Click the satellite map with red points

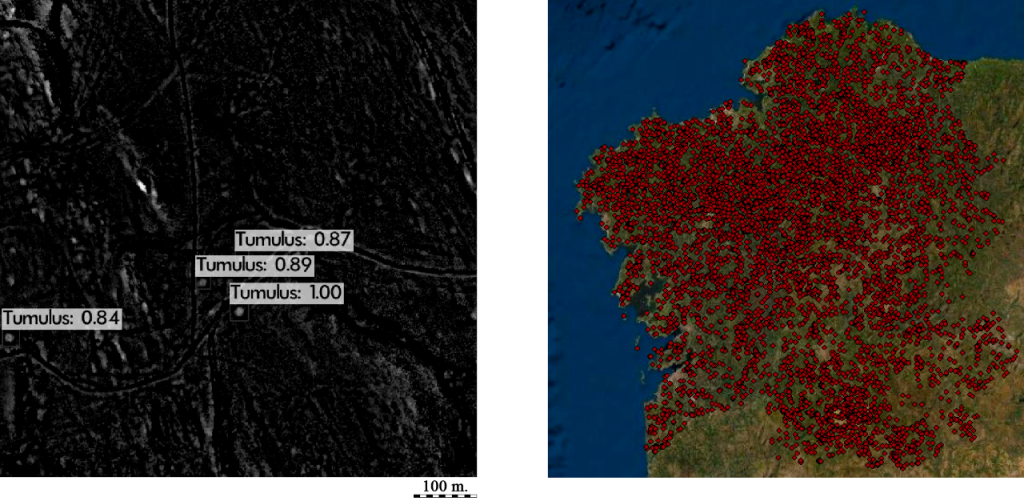[786, 238]
